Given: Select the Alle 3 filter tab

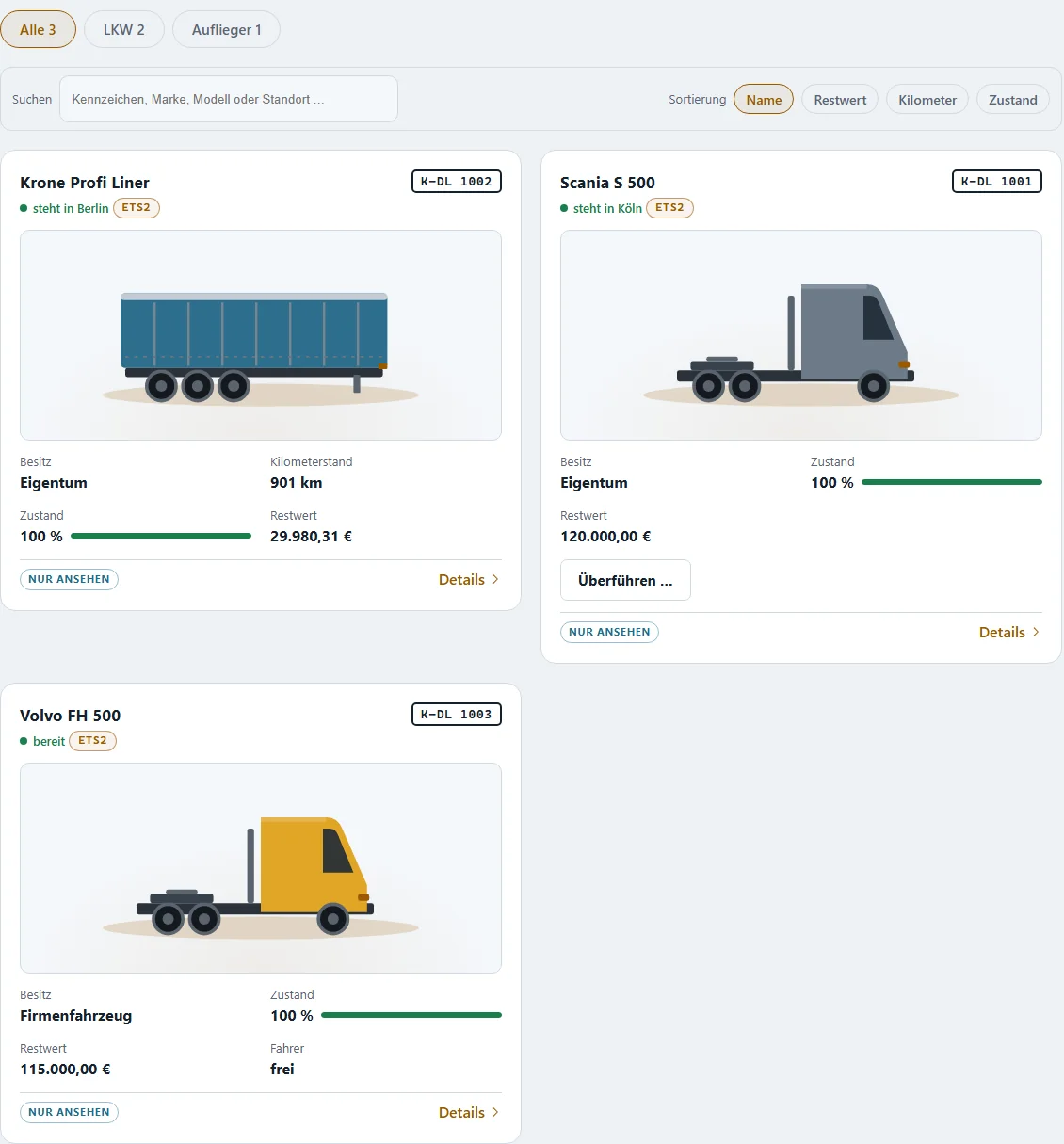Looking at the screenshot, I should pos(38,29).
